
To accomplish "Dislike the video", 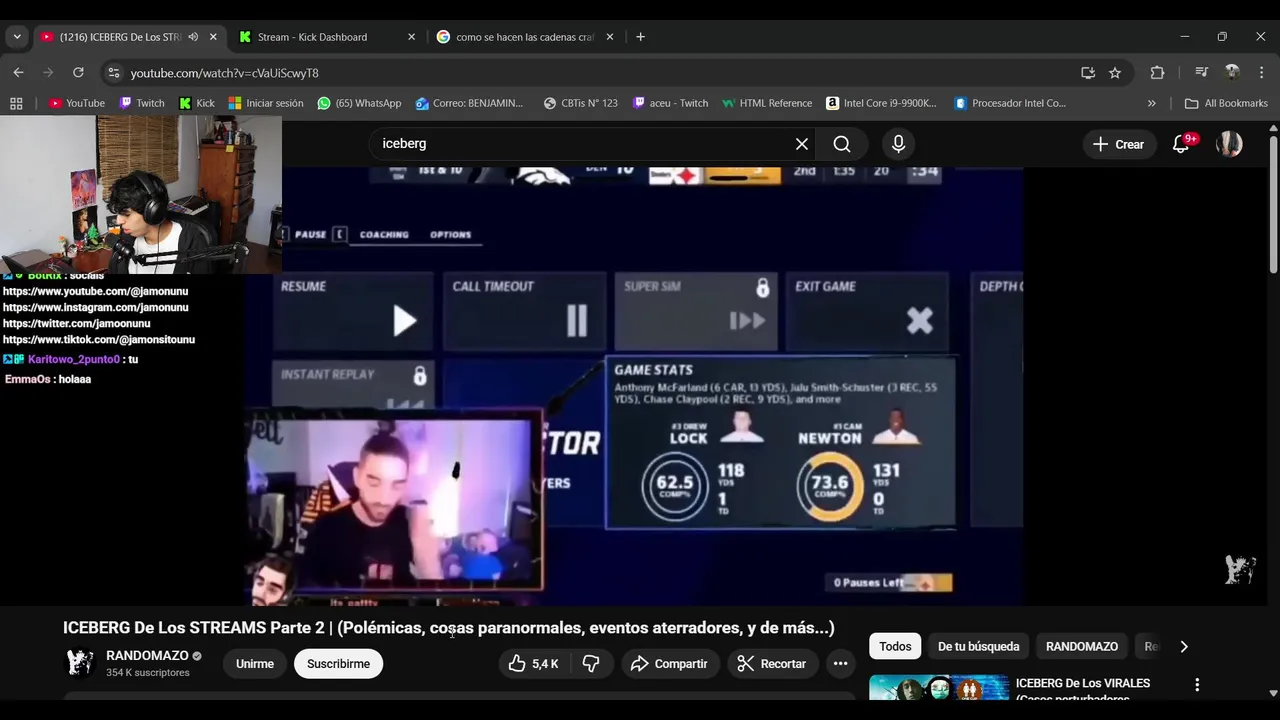I will [x=591, y=663].
